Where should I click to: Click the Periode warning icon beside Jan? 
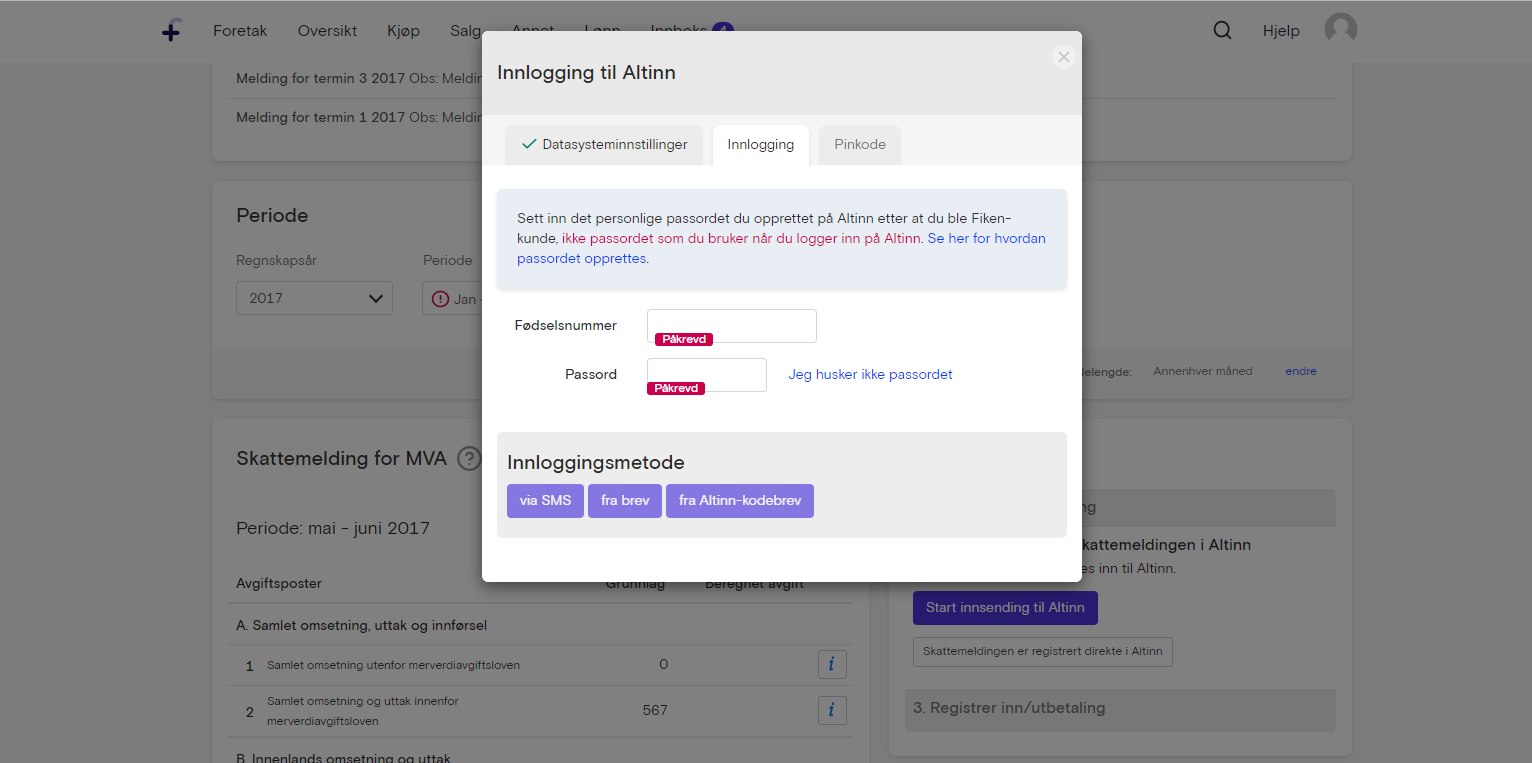click(x=440, y=299)
